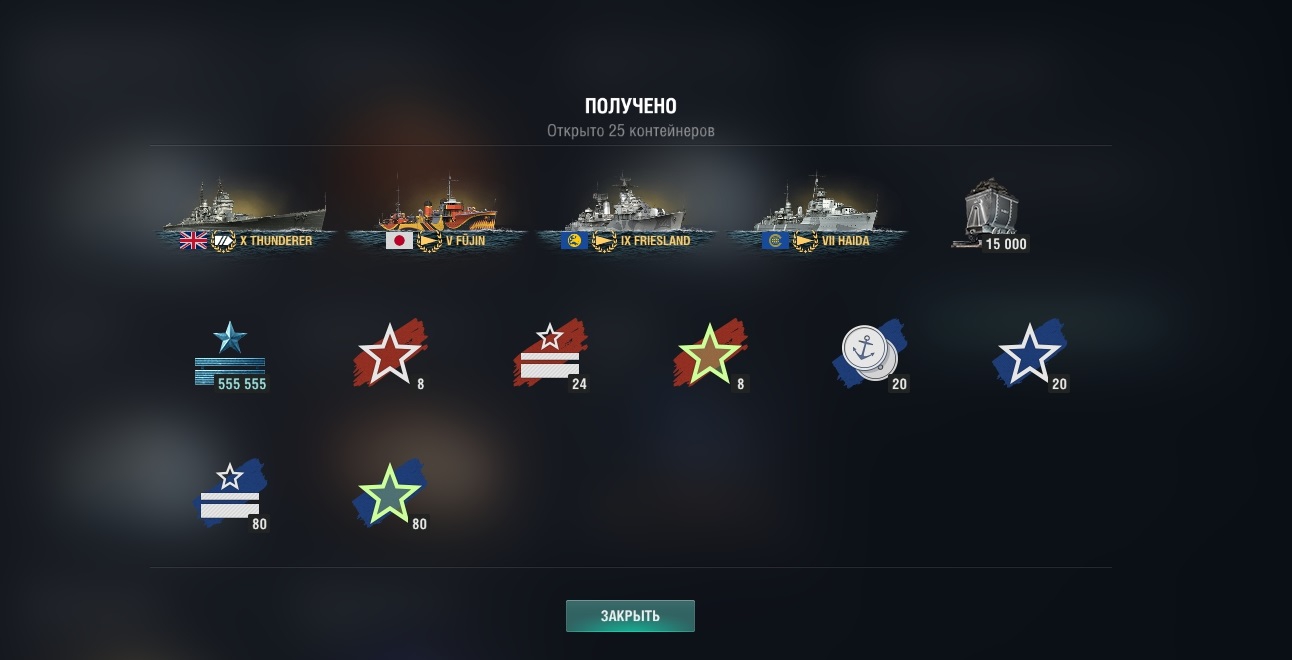
Task: Click the British flag beside Thunderer
Action: tap(193, 241)
